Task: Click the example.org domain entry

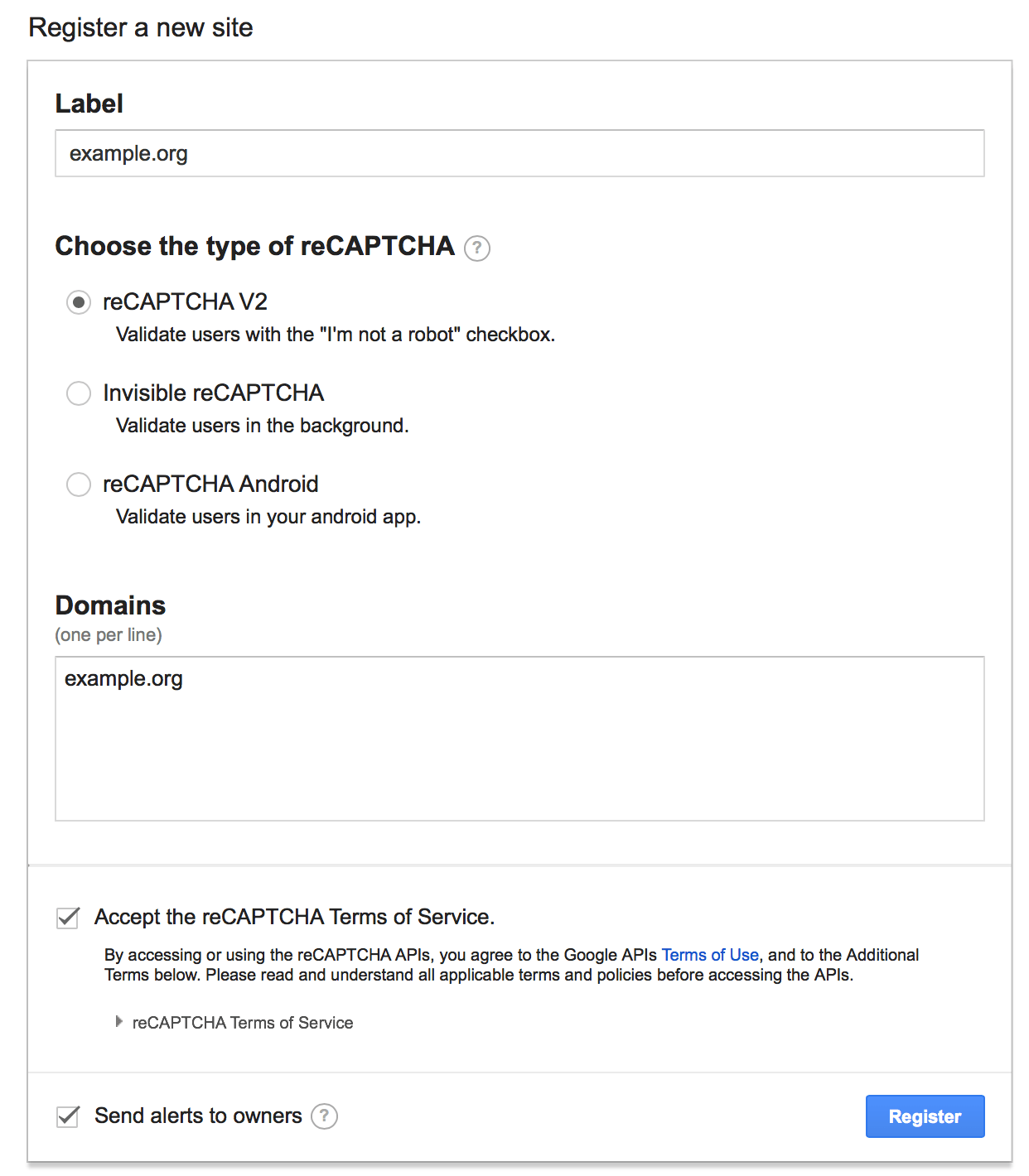Action: click(123, 678)
